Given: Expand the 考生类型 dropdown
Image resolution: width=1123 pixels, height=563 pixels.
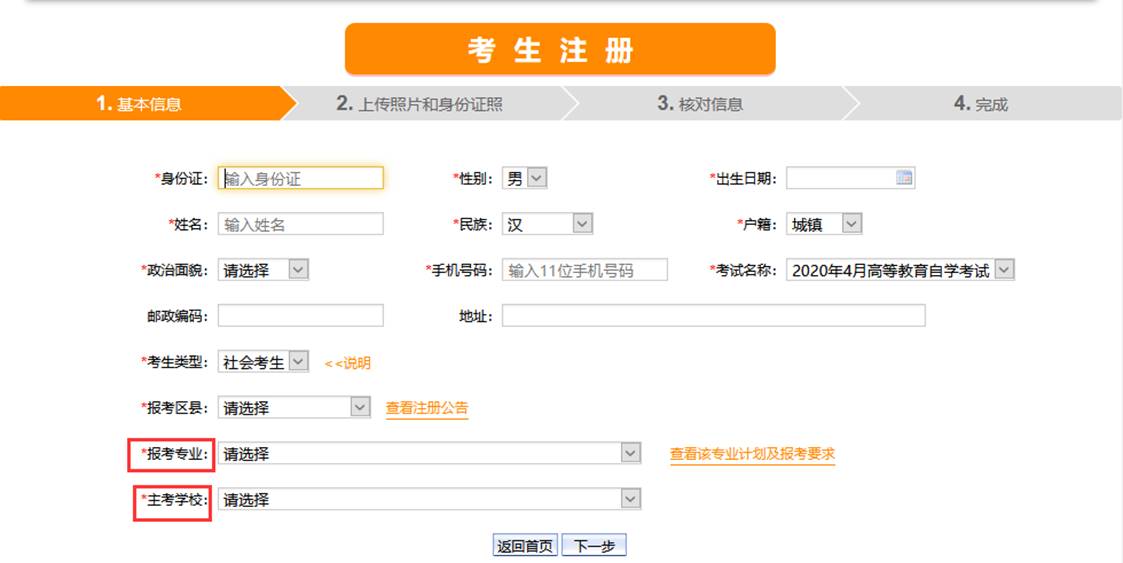Looking at the screenshot, I should click(264, 362).
